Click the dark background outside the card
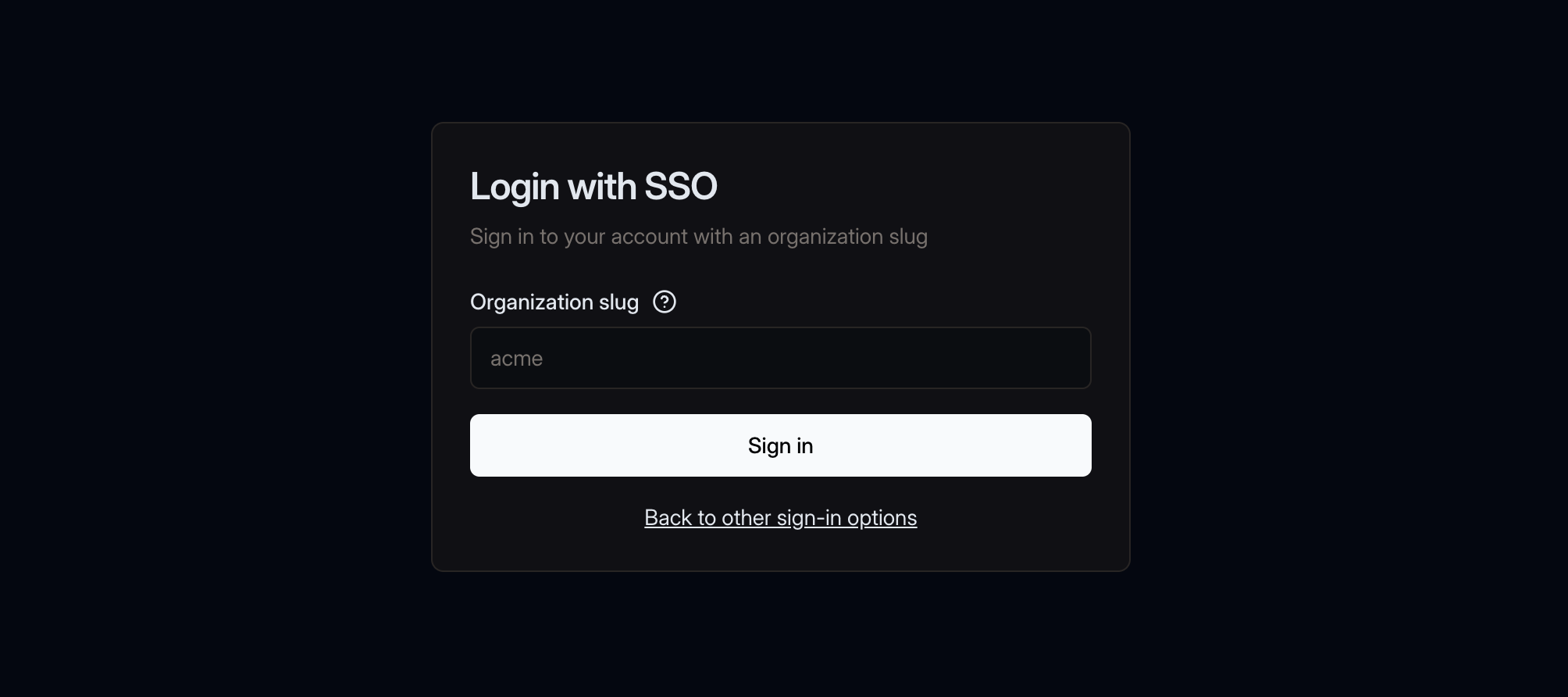Viewport: 1568px width, 697px height. coord(195,348)
